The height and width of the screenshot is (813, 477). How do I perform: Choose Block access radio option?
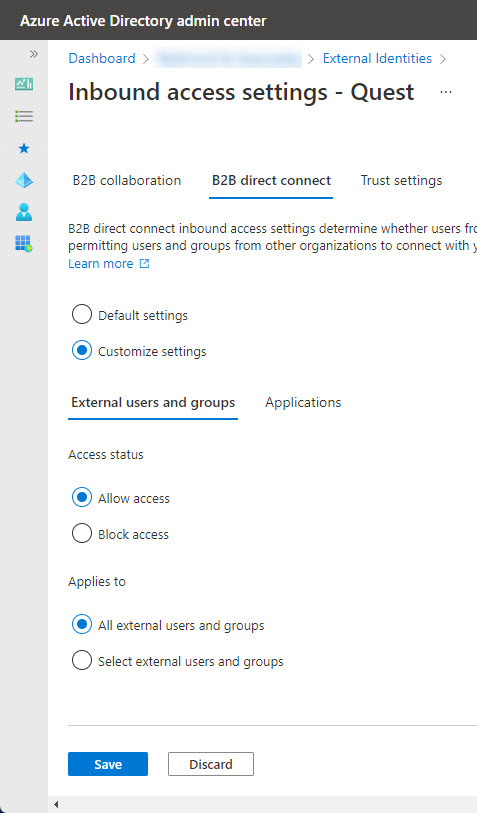pyautogui.click(x=82, y=533)
